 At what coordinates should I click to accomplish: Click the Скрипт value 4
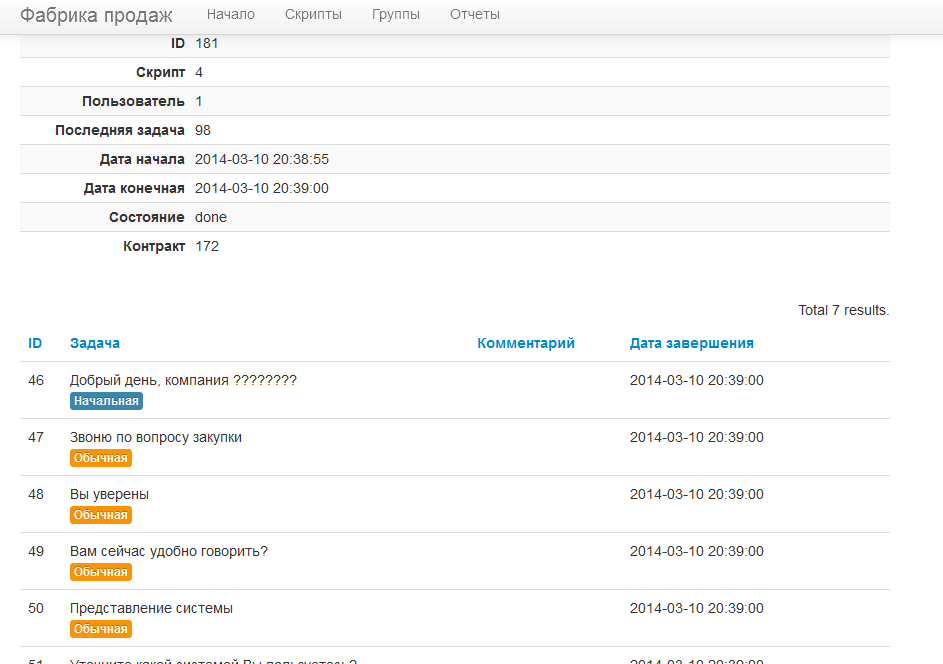click(x=199, y=73)
